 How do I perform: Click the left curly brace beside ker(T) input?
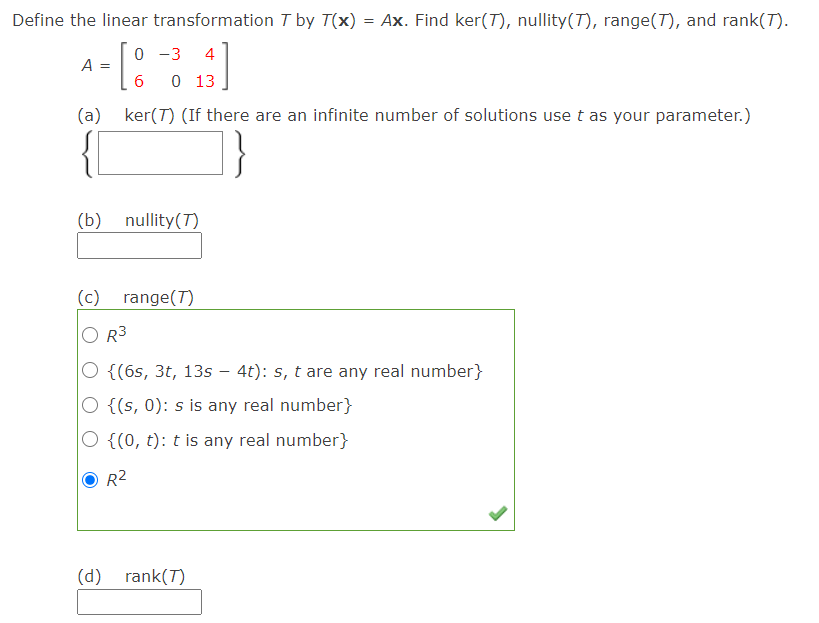pos(86,152)
